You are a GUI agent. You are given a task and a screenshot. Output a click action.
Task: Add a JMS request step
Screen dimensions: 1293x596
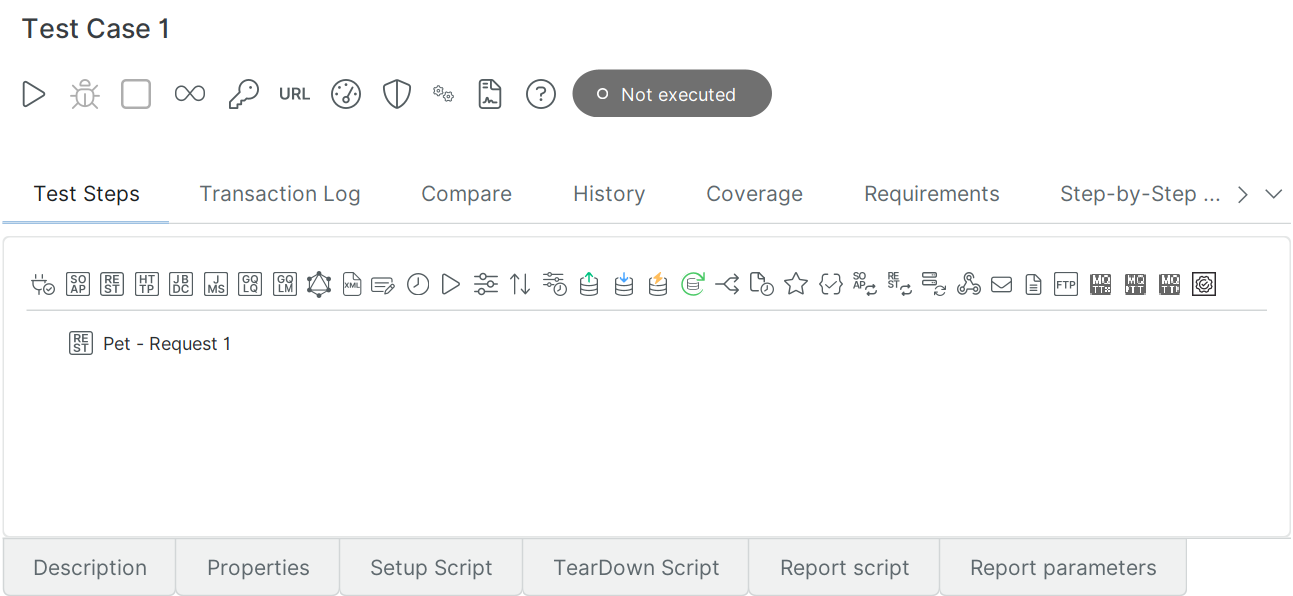(x=216, y=284)
